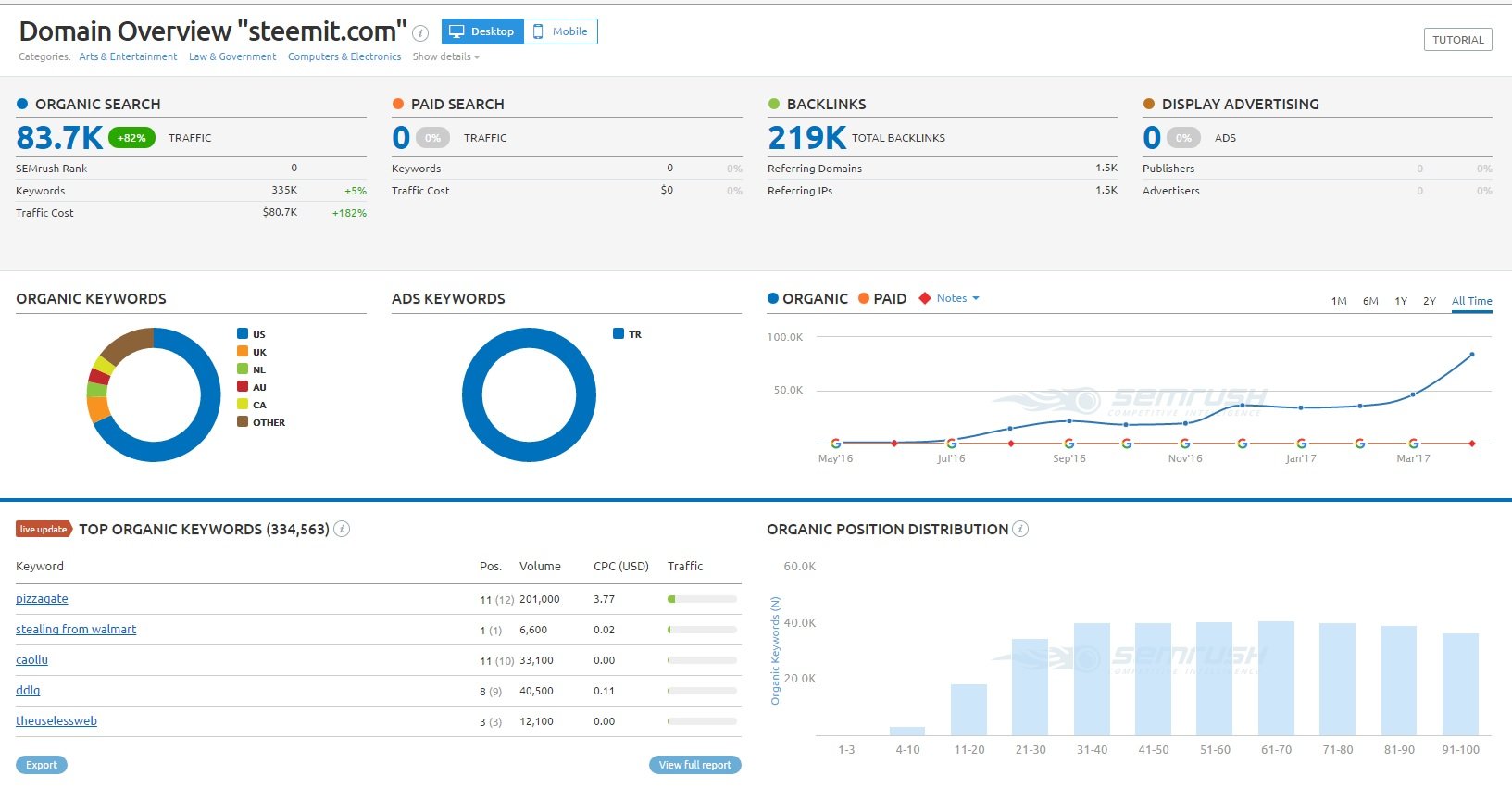The width and height of the screenshot is (1512, 788).
Task: Click Google update marker at Jan'17
Action: click(1301, 444)
